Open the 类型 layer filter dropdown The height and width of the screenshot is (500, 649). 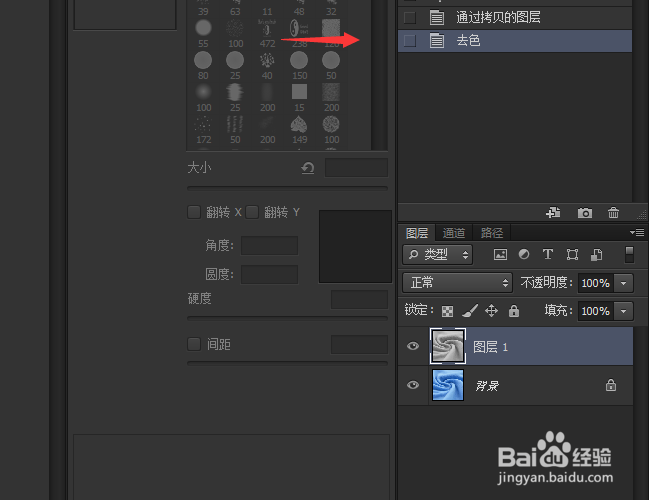[x=437, y=254]
